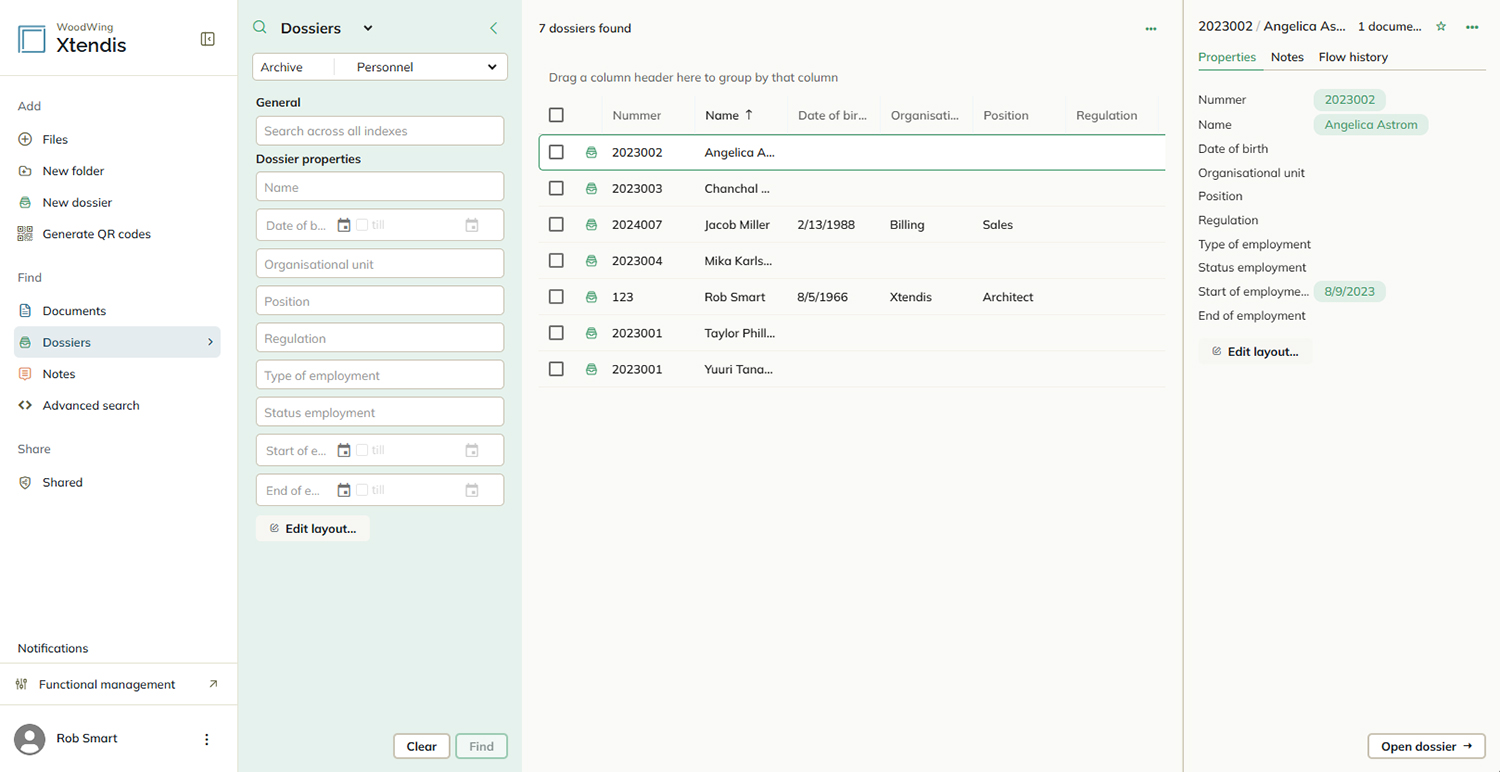The image size is (1500, 772).
Task: Collapse search panel with green arrow
Action: [x=493, y=28]
